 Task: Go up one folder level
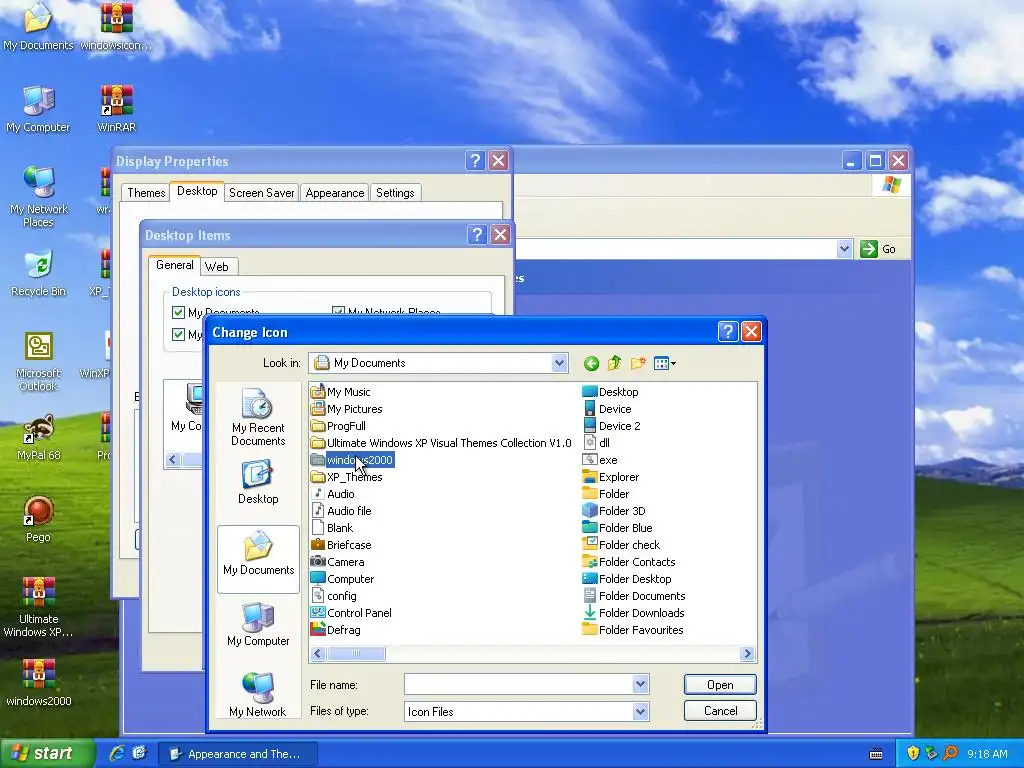(615, 363)
